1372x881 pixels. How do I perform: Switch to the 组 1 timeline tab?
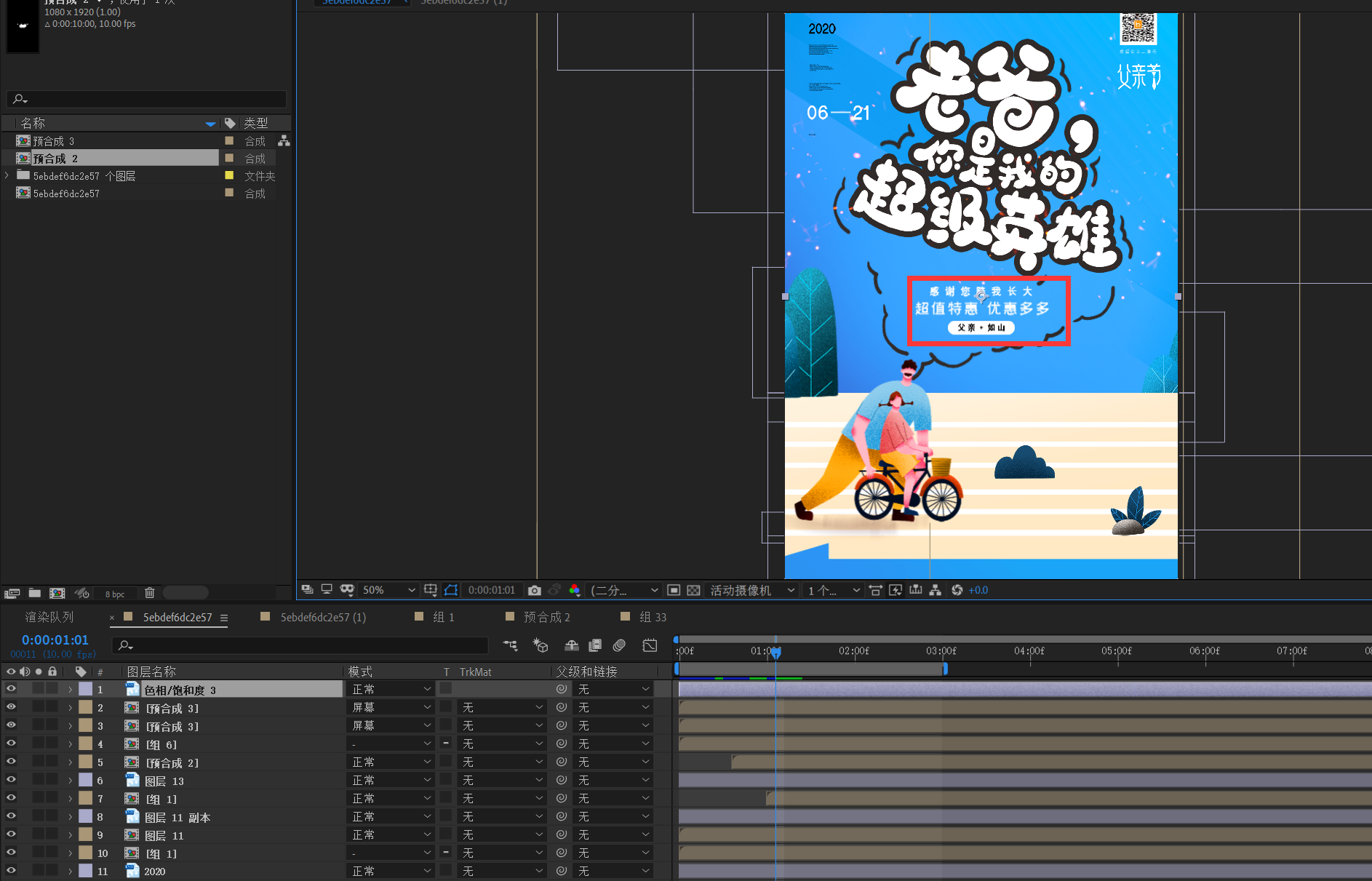(443, 617)
